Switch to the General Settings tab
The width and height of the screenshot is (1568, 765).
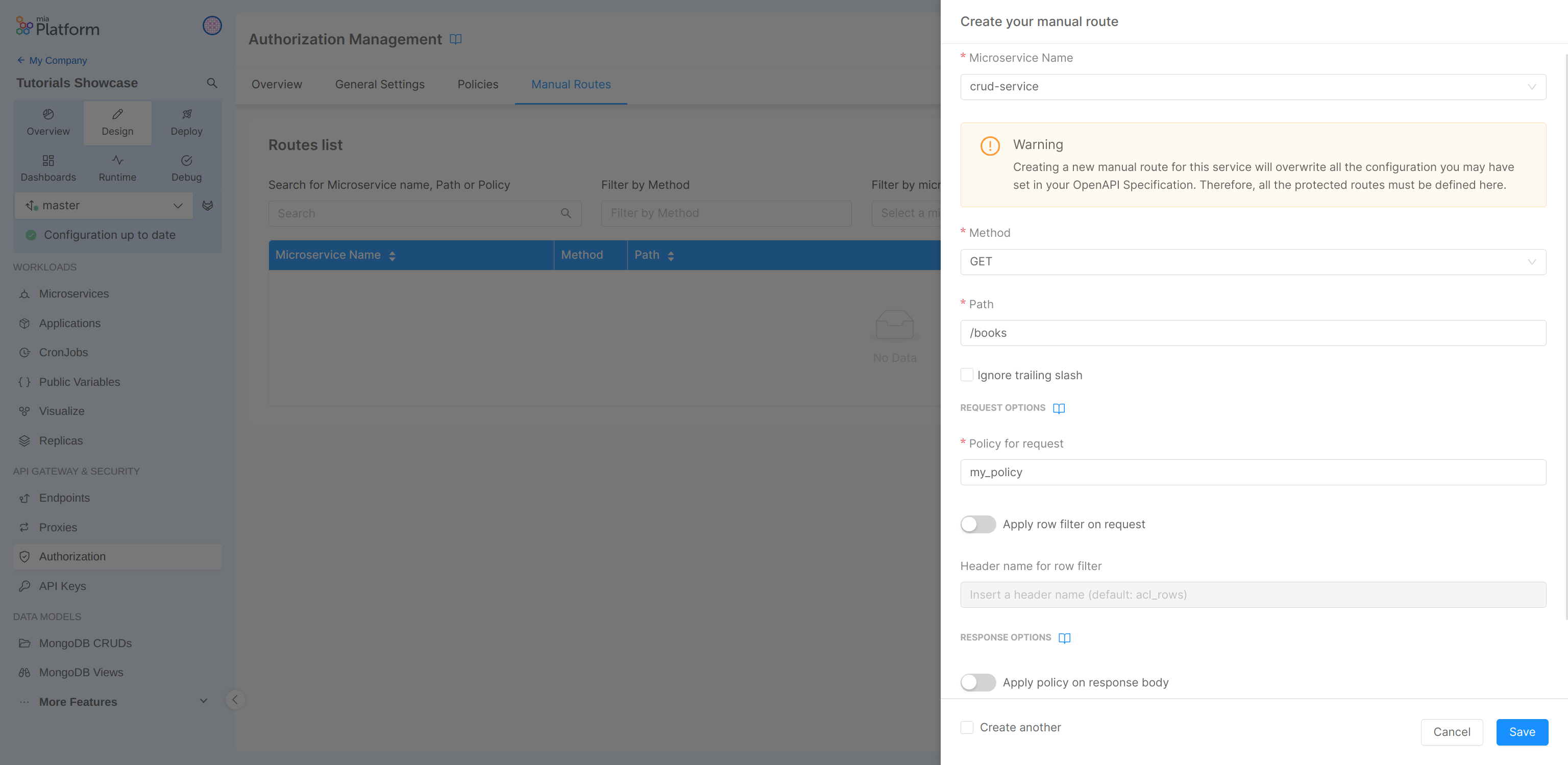click(379, 85)
